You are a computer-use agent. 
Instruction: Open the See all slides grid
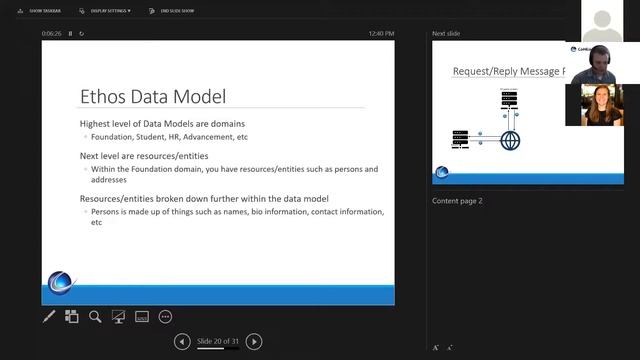72,317
